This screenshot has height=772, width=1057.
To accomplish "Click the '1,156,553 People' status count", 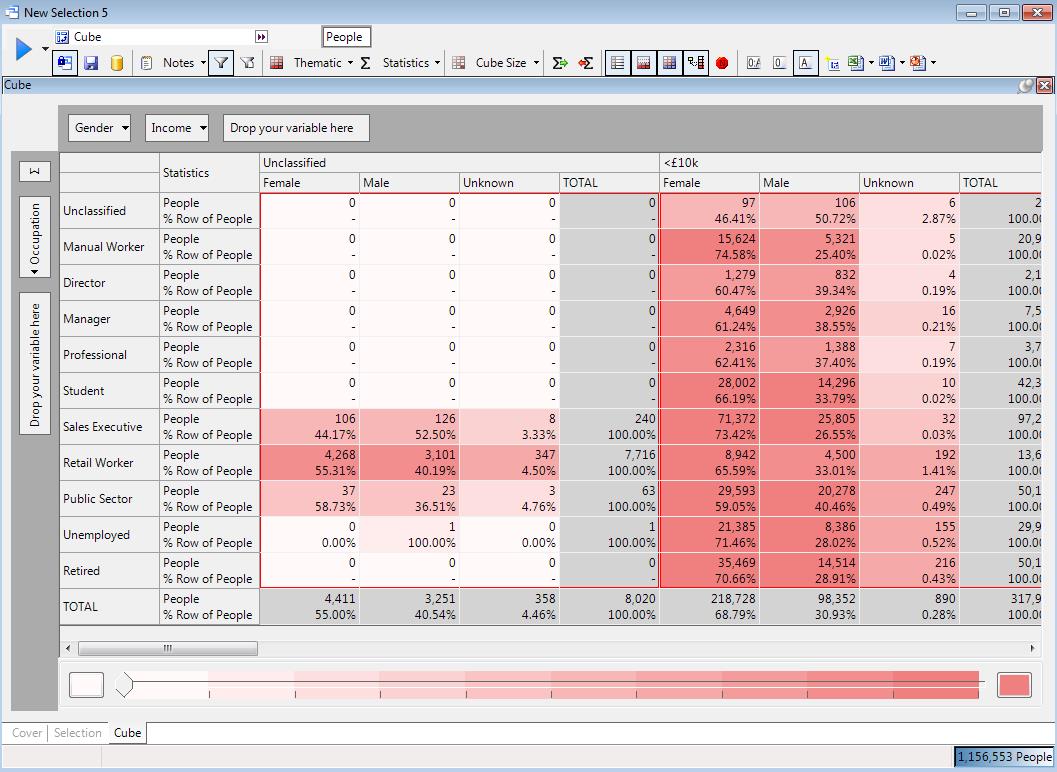I will click(1004, 757).
